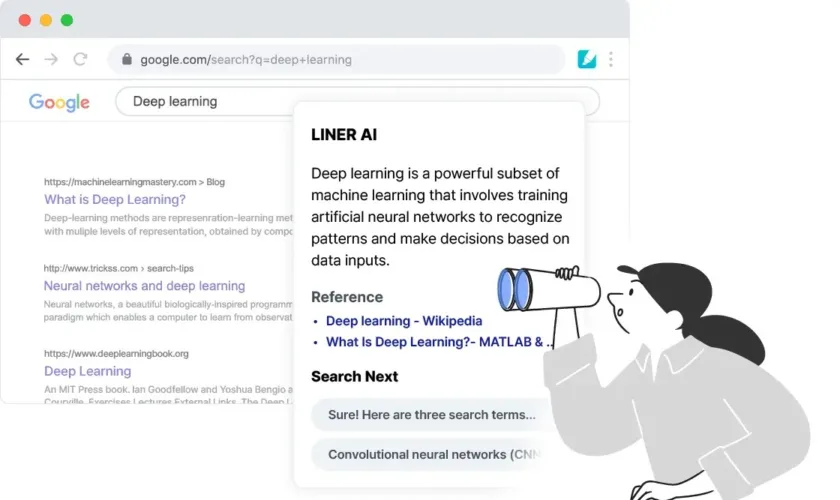Click the Google logo

click(59, 102)
